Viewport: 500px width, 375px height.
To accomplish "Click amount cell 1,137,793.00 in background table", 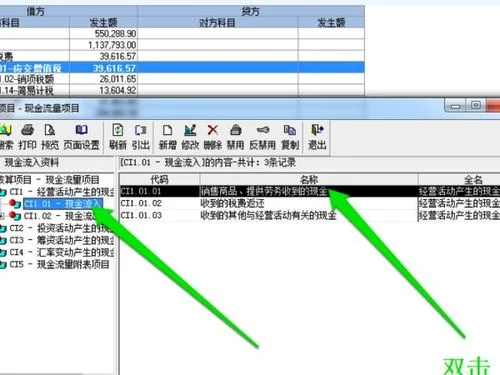I will [103, 45].
